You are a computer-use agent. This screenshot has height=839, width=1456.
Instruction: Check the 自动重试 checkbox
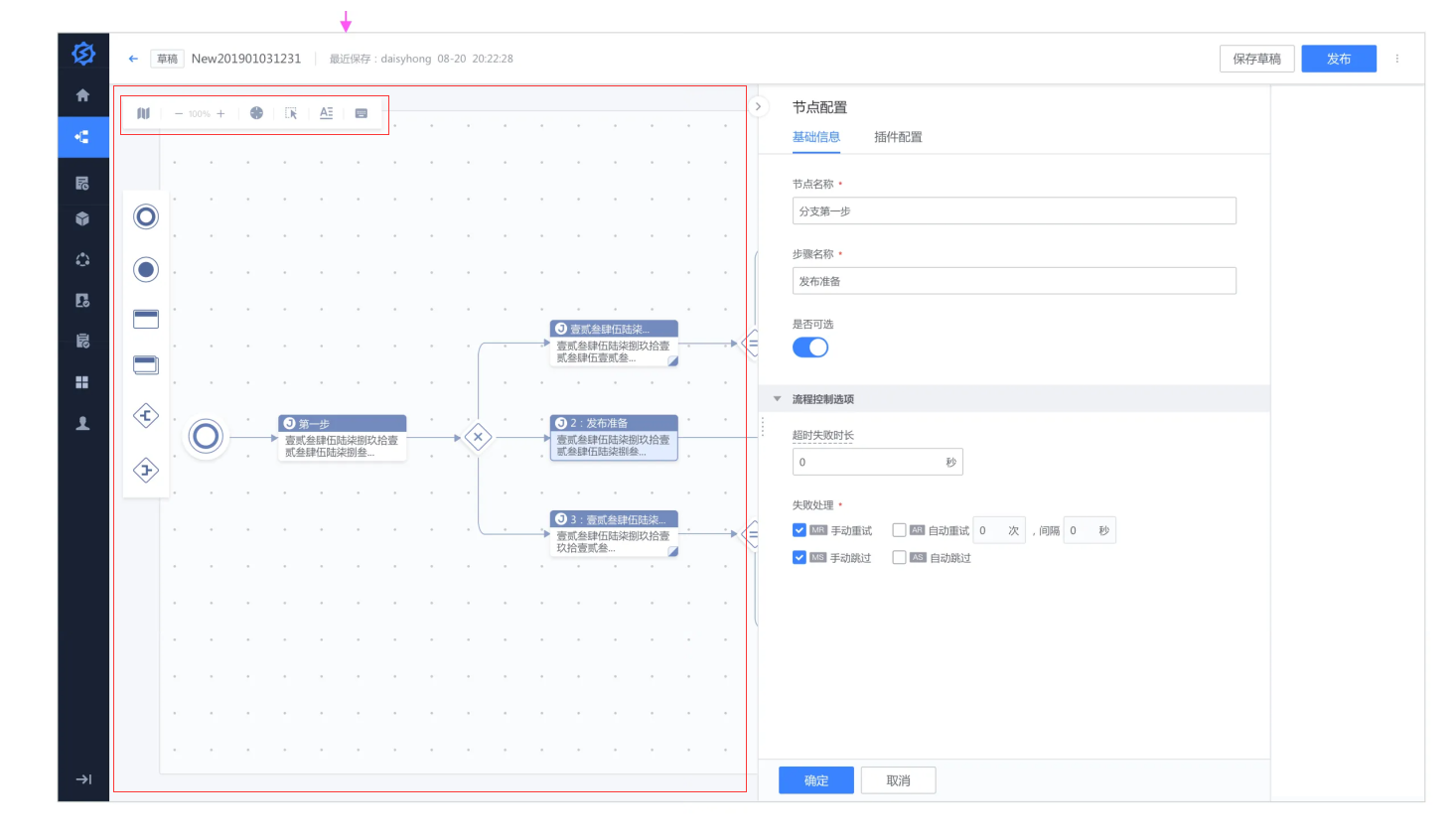899,529
